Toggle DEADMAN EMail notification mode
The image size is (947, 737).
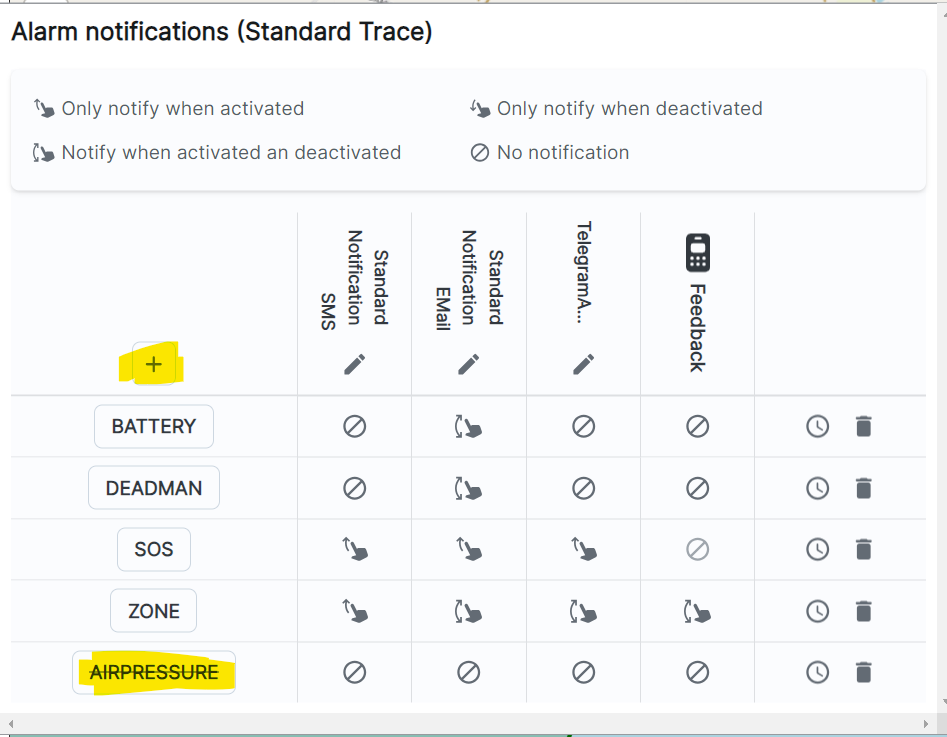click(469, 488)
